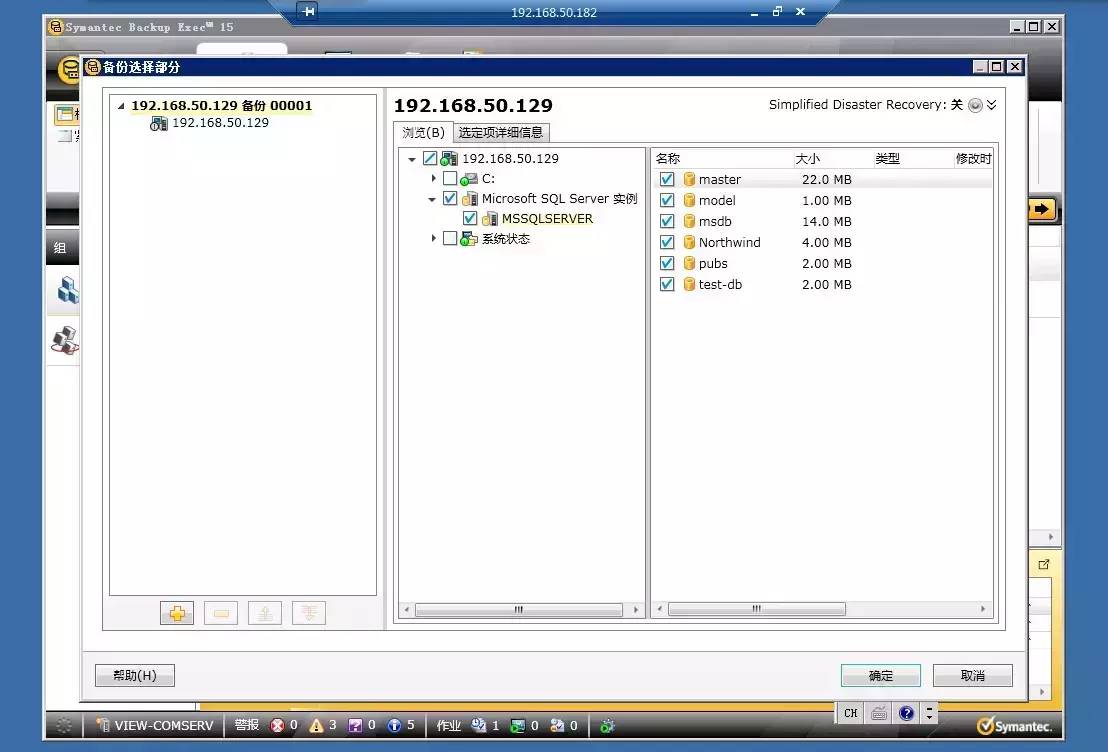Uncheck the Northwind database checkbox
The image size is (1108, 752).
click(666, 242)
